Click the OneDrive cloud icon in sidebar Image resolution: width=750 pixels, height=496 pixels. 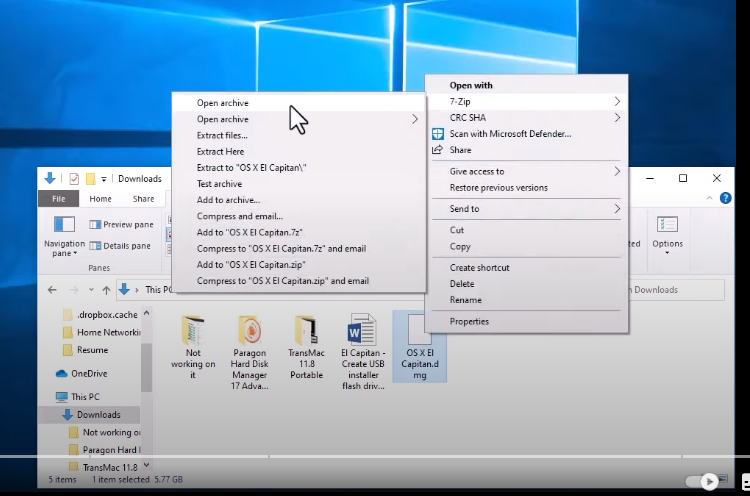(x=61, y=374)
